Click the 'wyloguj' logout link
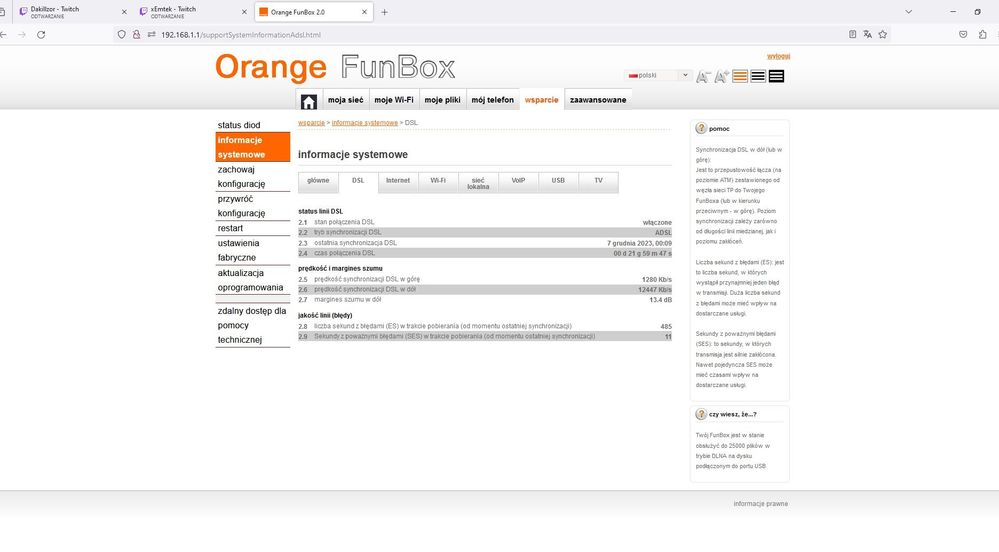 778,56
